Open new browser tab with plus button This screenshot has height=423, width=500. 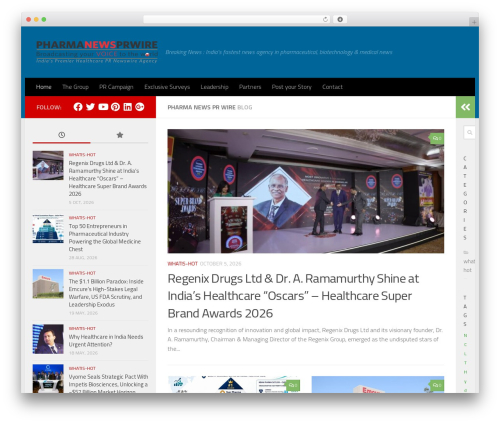tap(474, 22)
